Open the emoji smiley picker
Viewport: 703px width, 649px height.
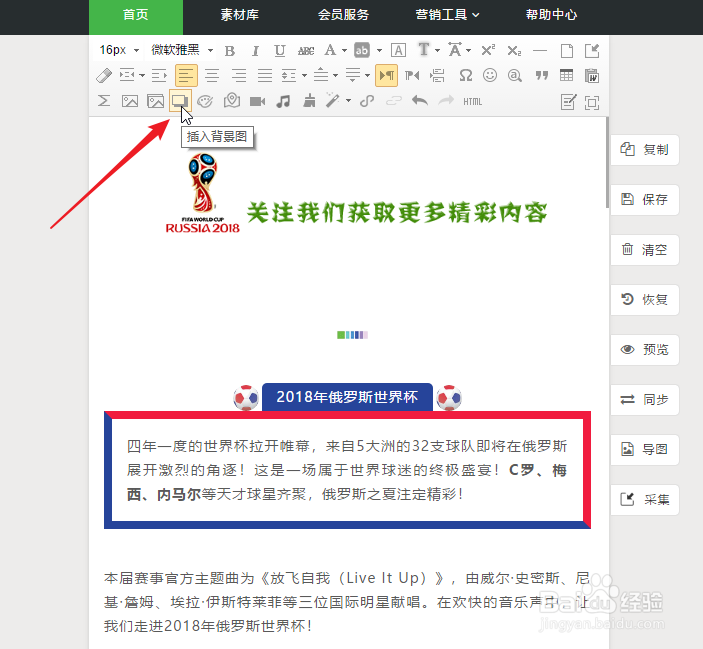(490, 75)
